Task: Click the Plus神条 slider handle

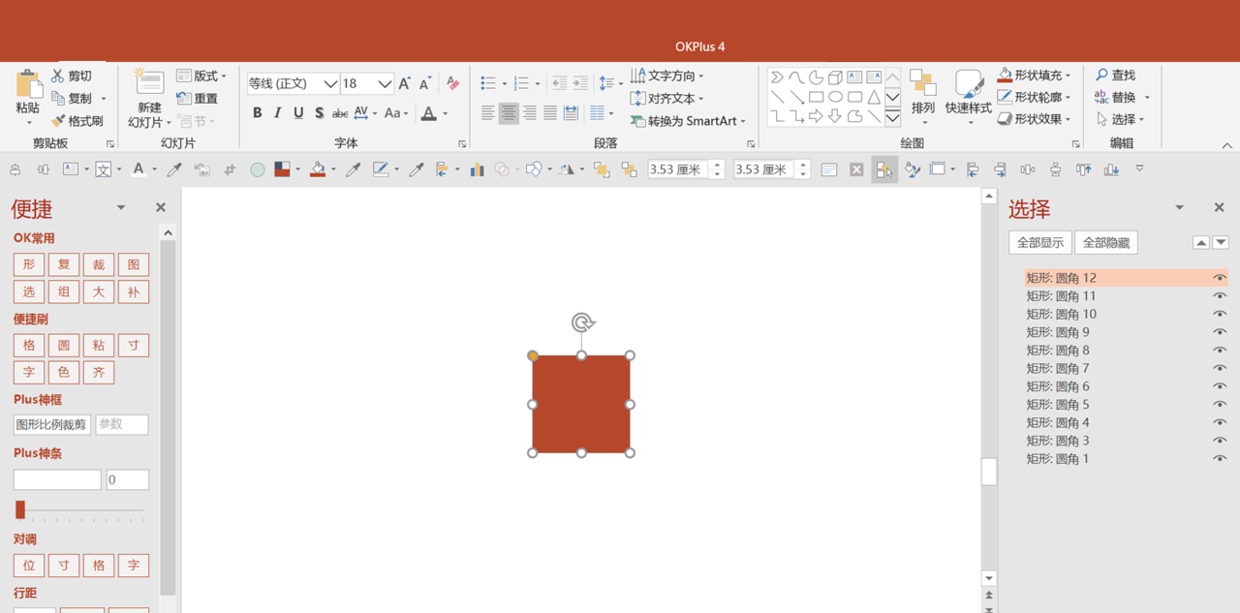Action: click(x=20, y=510)
